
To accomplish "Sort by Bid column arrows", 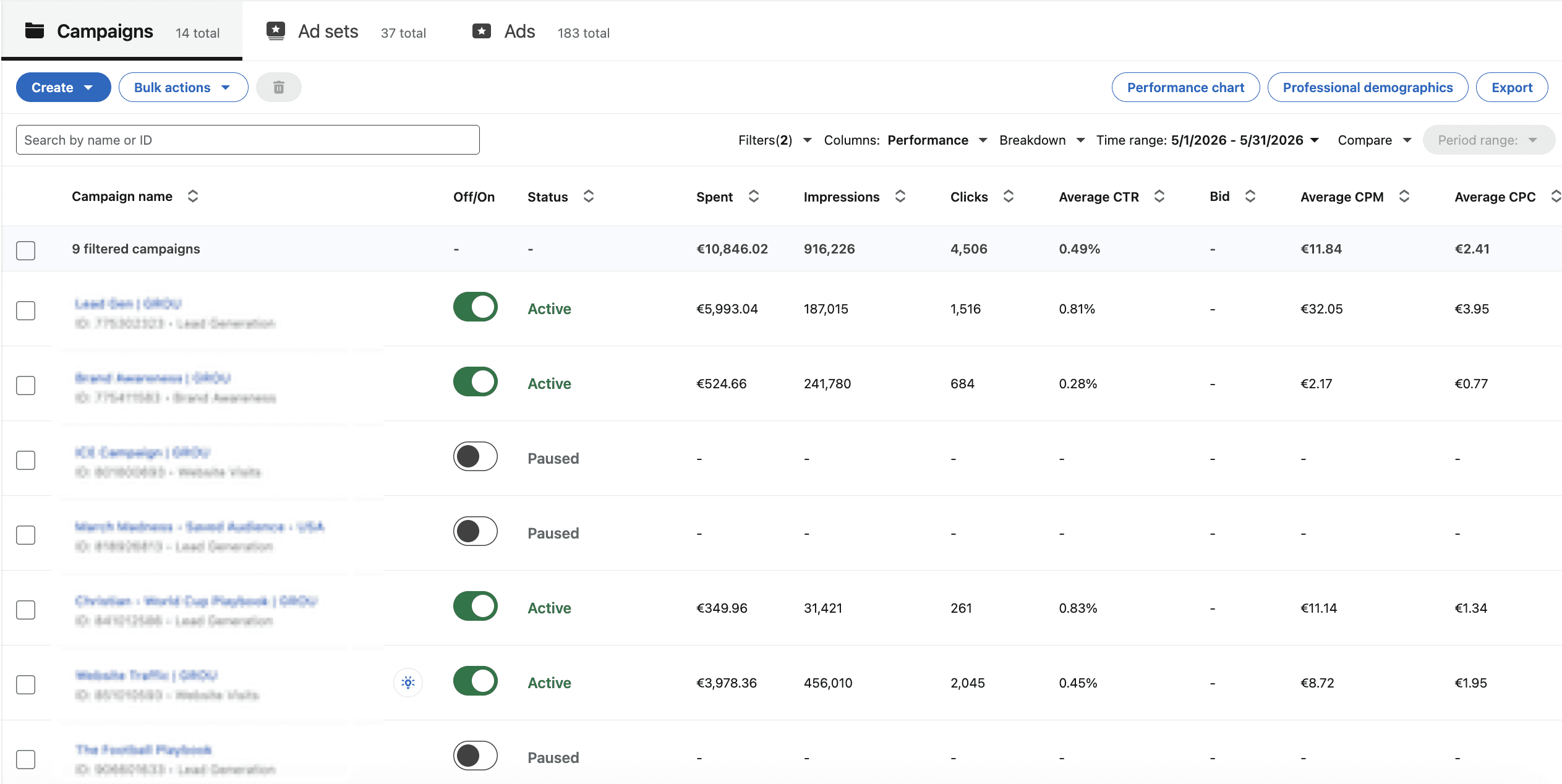I will 1250,196.
